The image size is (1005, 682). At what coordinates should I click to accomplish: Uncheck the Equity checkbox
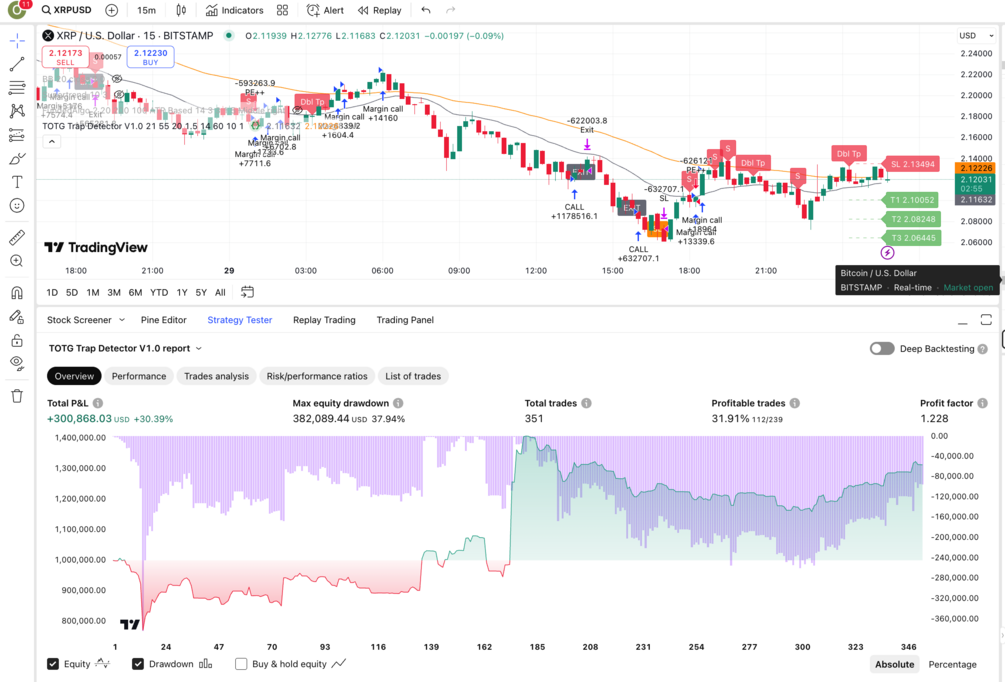point(53,664)
